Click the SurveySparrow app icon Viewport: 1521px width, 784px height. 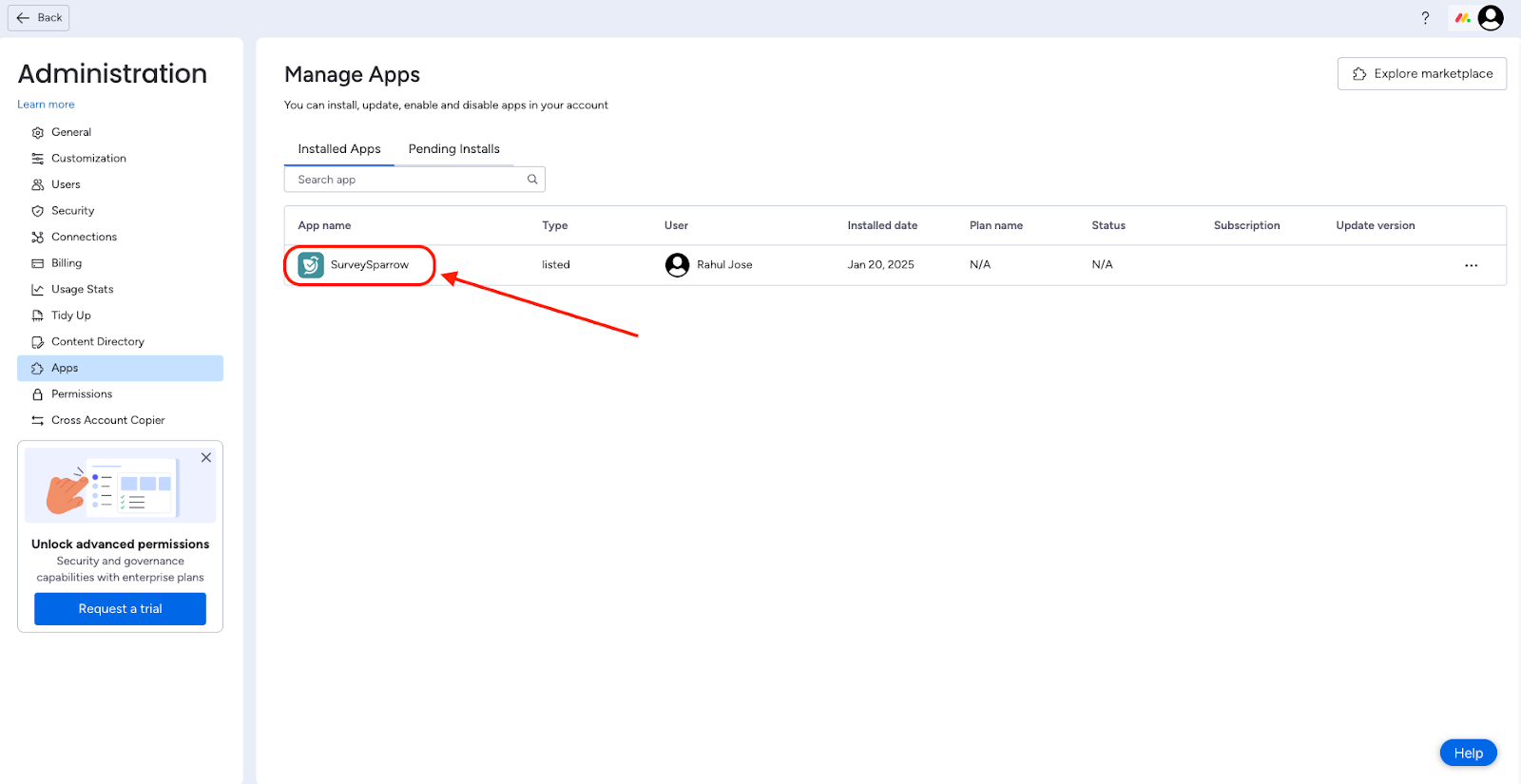(x=311, y=265)
